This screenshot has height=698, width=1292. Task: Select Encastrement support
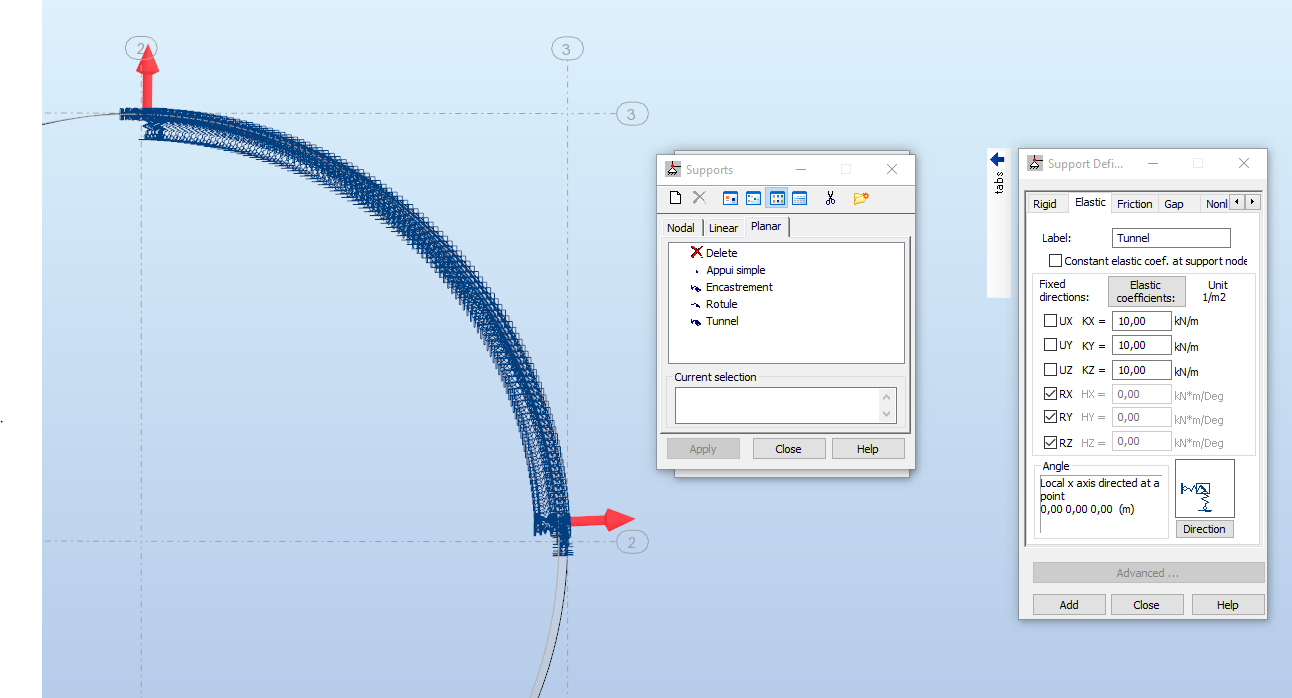click(739, 287)
